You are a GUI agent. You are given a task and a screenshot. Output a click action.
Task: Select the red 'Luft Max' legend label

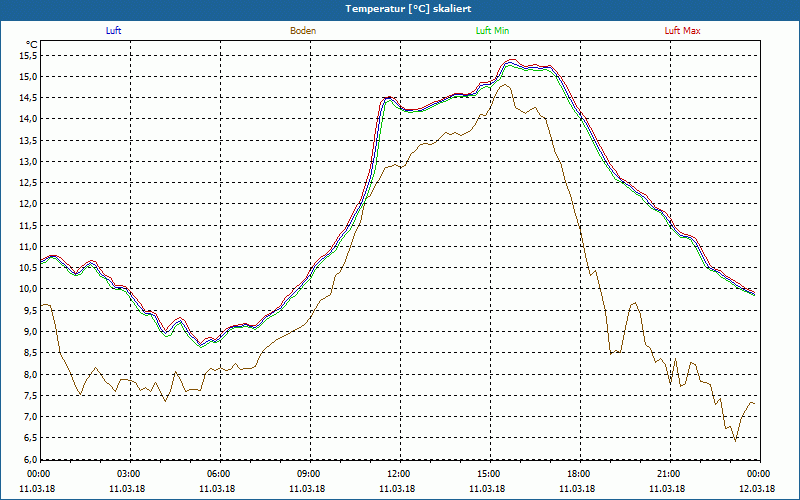(682, 31)
